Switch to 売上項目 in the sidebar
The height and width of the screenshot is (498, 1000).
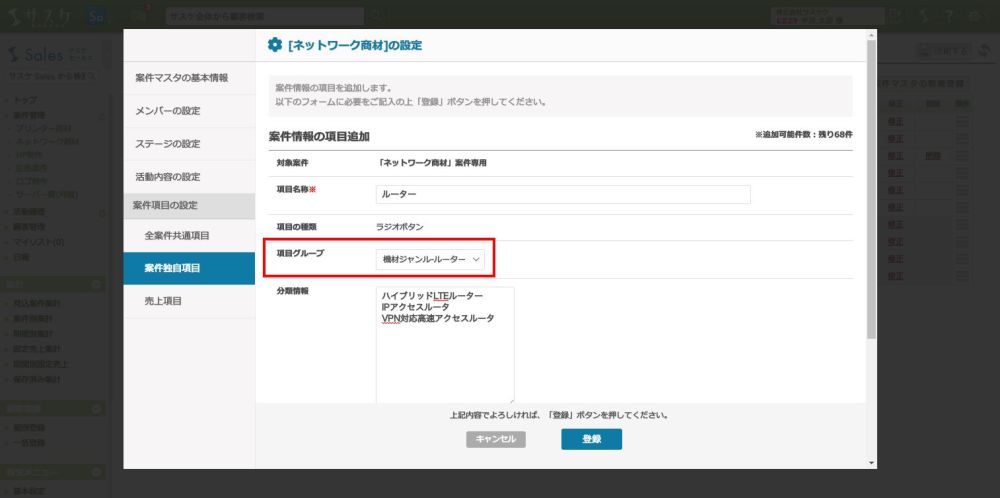pos(163,301)
